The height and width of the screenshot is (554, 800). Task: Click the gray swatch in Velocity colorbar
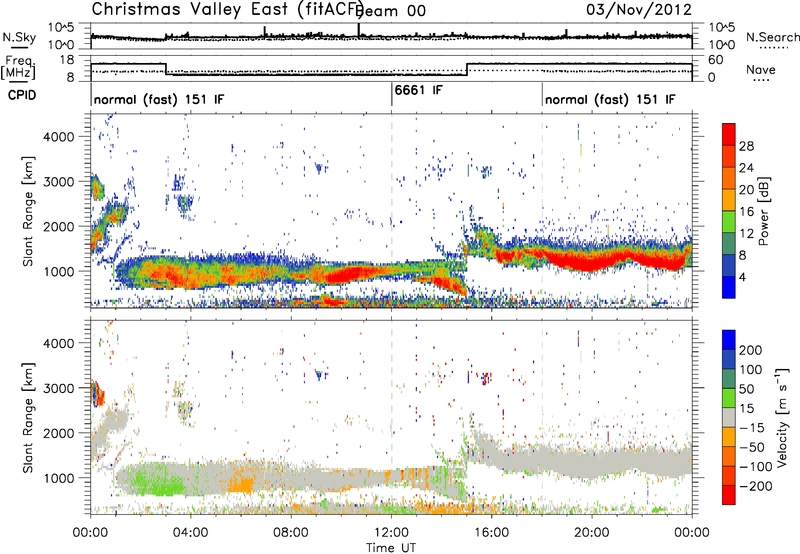pyautogui.click(x=729, y=417)
